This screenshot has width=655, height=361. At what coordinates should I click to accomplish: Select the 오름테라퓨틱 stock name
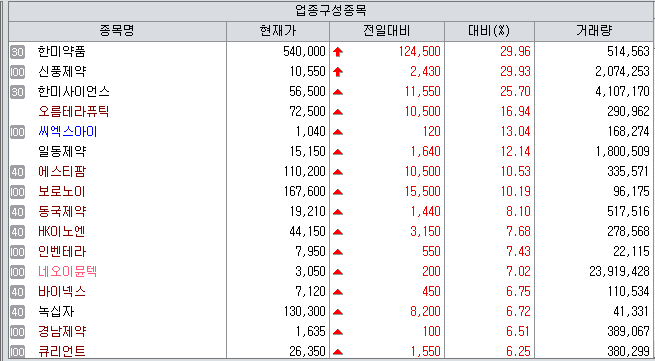click(x=74, y=112)
